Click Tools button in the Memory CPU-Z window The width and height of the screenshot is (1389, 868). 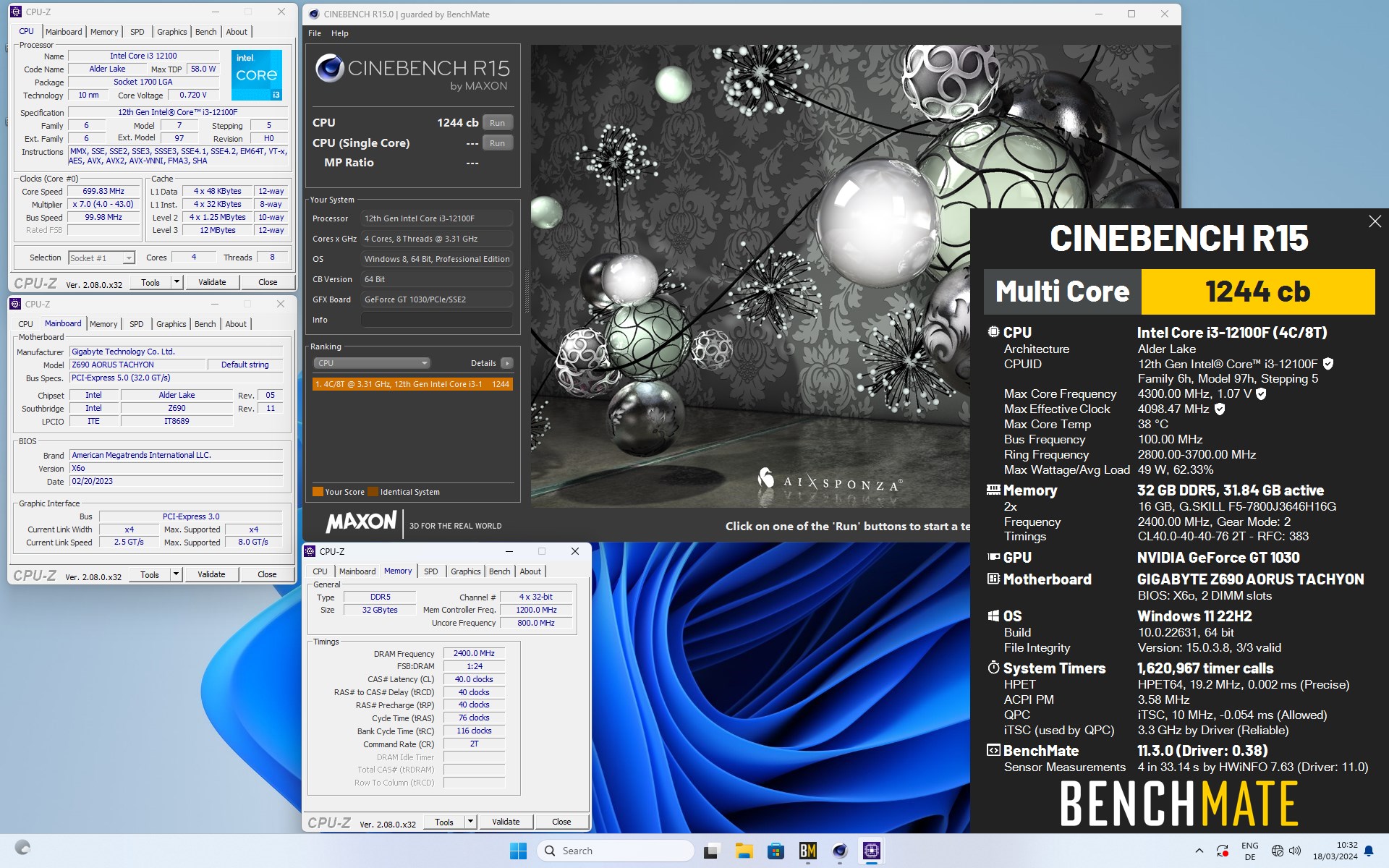444,822
